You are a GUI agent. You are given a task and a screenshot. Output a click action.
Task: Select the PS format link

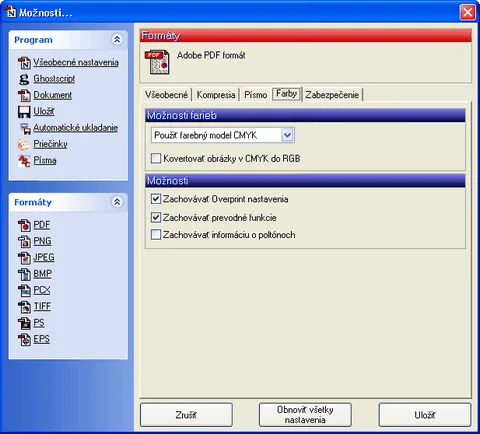[x=39, y=323]
